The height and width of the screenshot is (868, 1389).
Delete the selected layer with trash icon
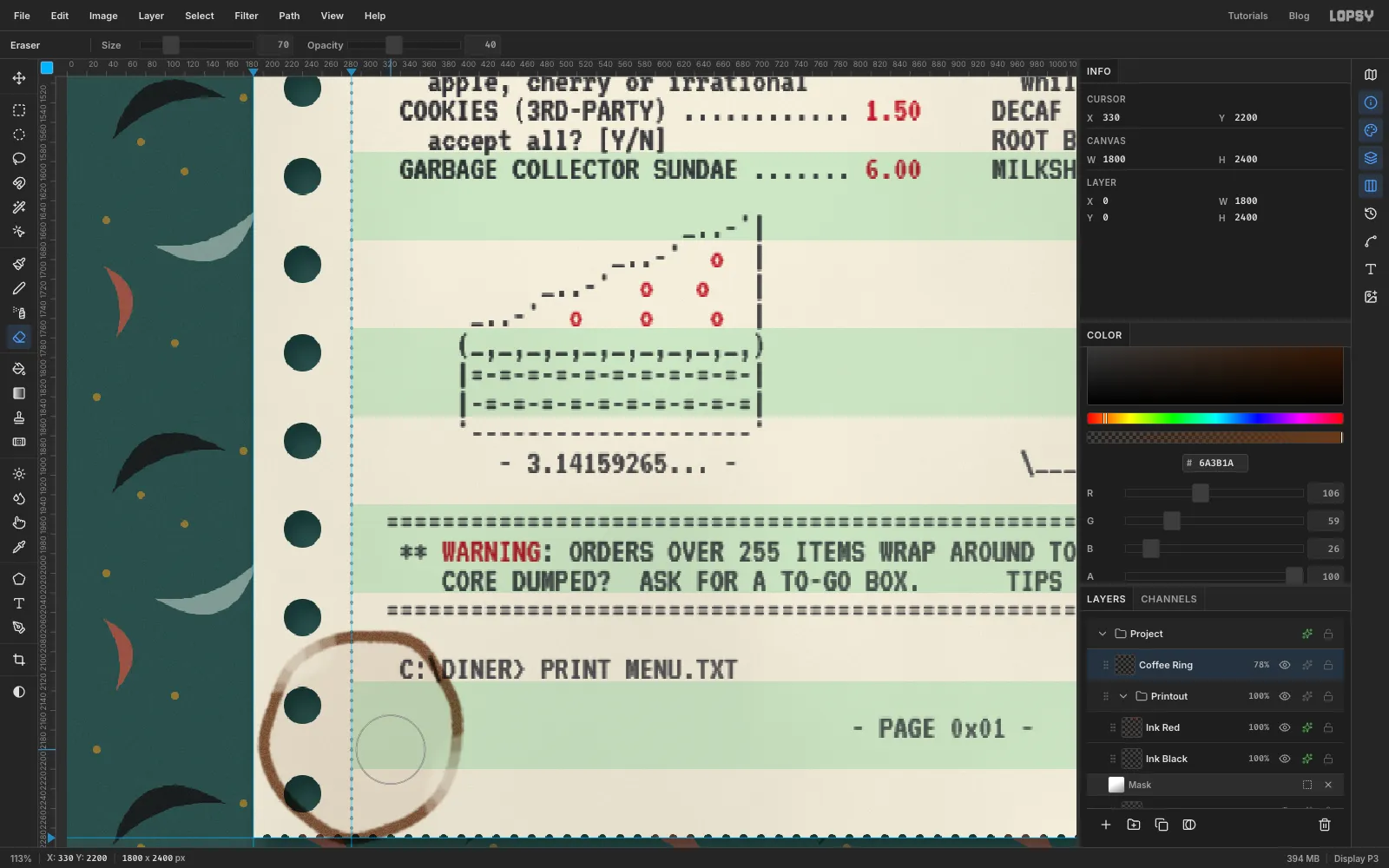click(x=1325, y=825)
